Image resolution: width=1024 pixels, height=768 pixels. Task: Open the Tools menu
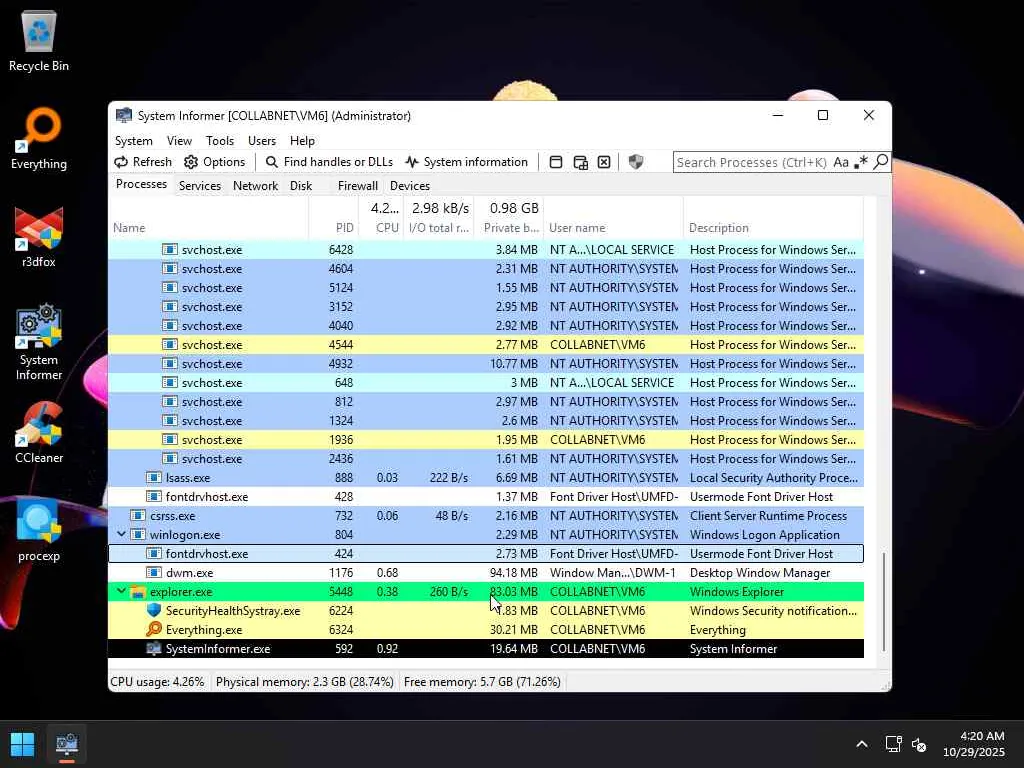(x=219, y=140)
